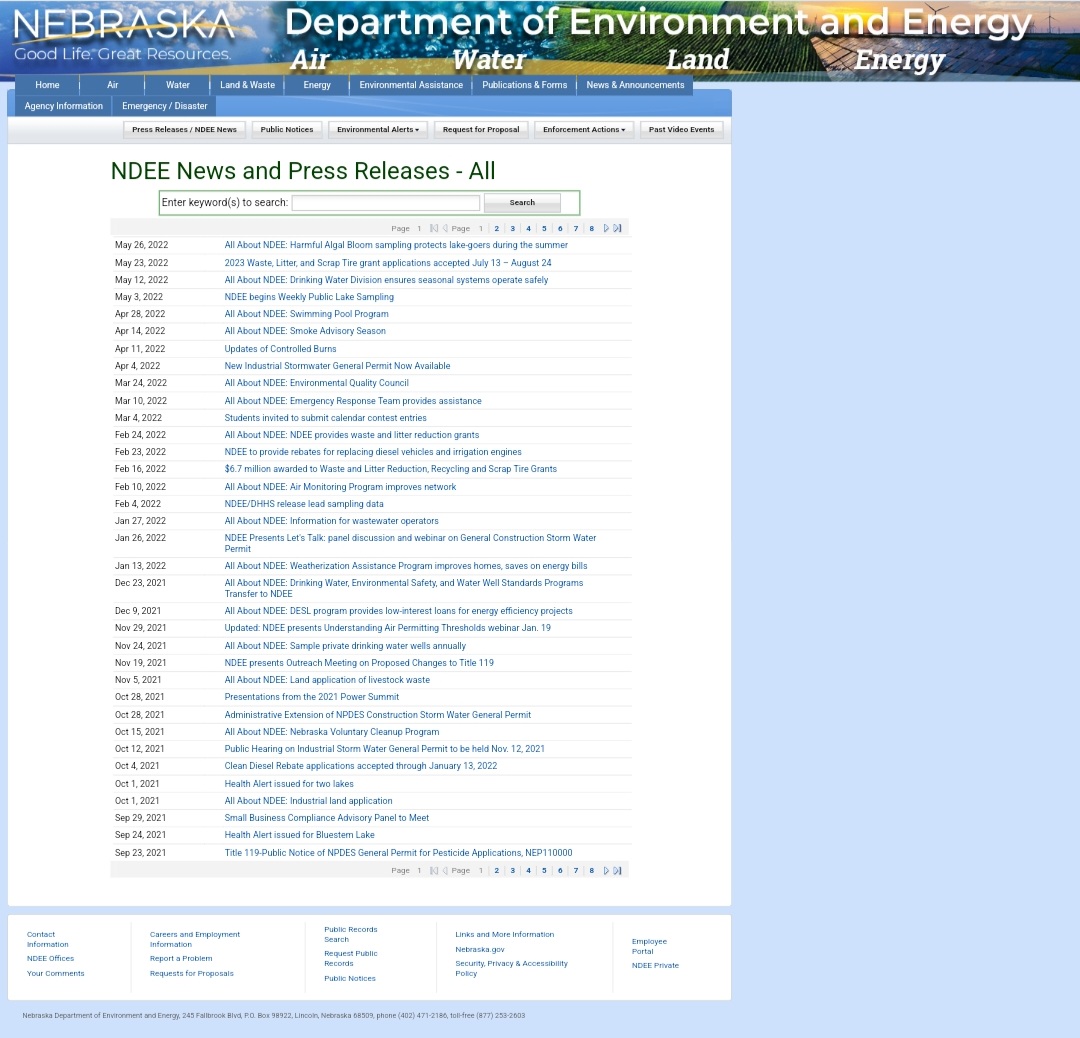Open the Agency Information menu
The image size is (1080, 1038).
coord(63,106)
